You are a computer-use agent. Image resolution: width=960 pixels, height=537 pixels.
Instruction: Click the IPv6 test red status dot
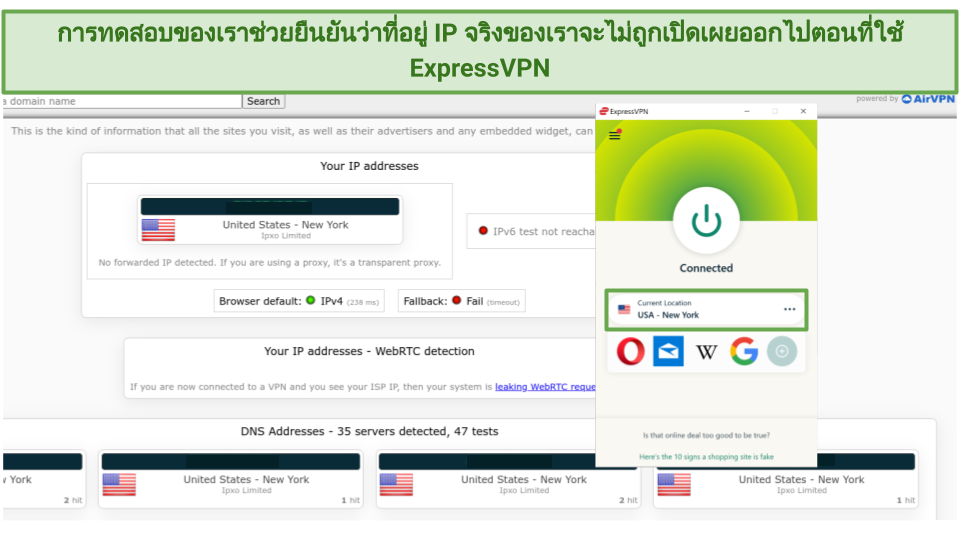point(483,231)
